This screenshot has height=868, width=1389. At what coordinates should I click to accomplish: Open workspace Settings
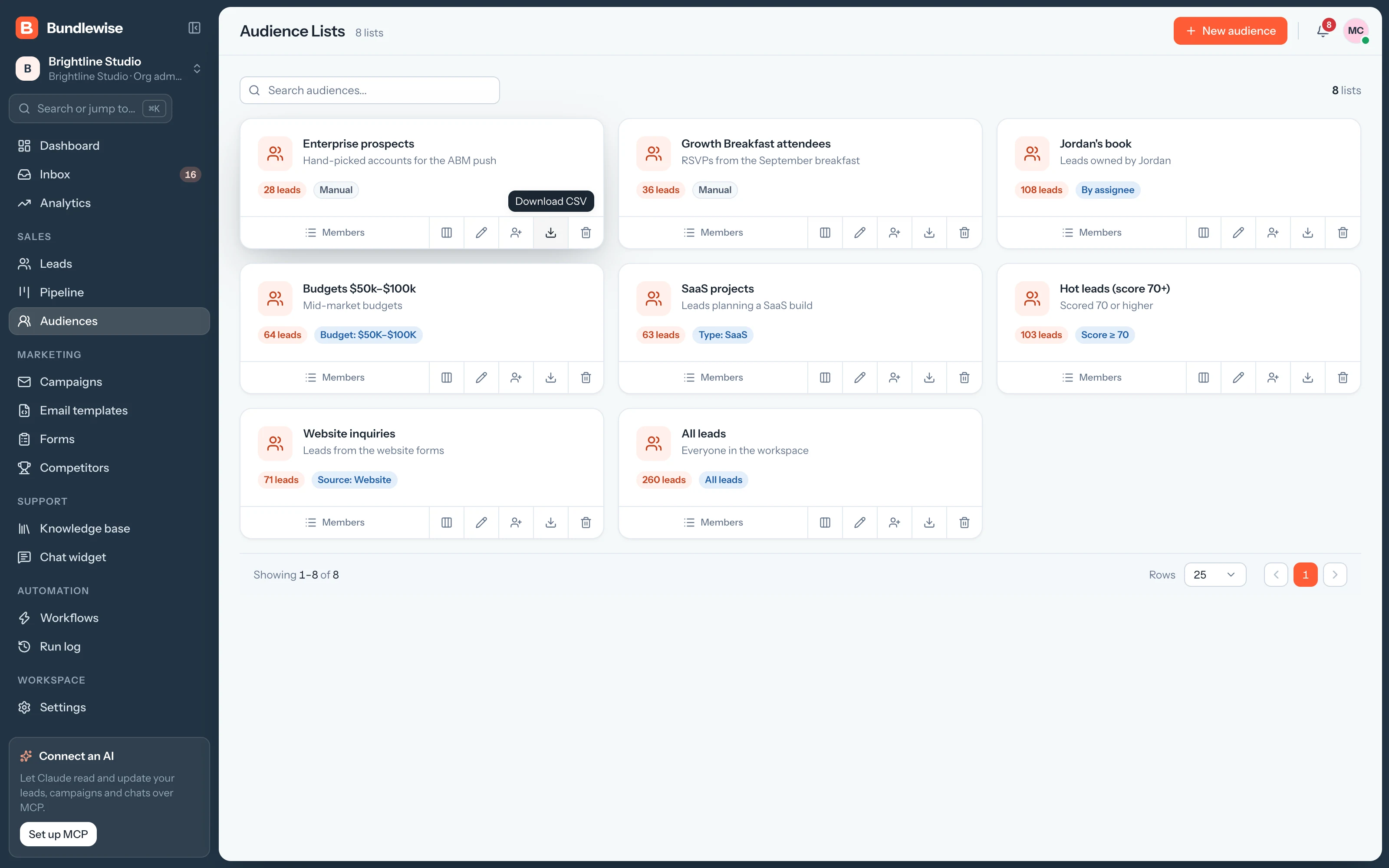[109, 707]
